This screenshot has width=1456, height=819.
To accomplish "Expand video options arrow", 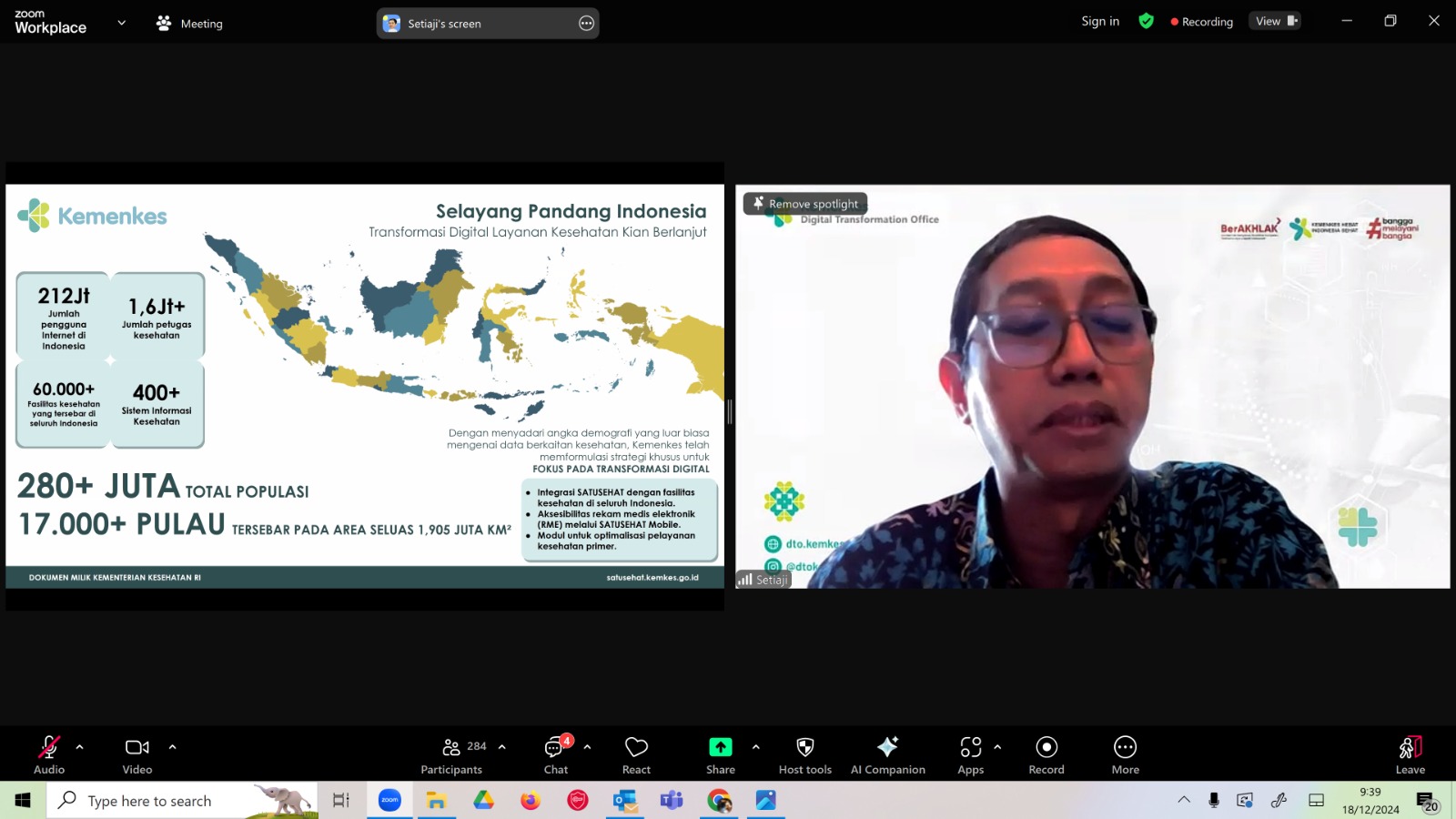I will coord(172,747).
